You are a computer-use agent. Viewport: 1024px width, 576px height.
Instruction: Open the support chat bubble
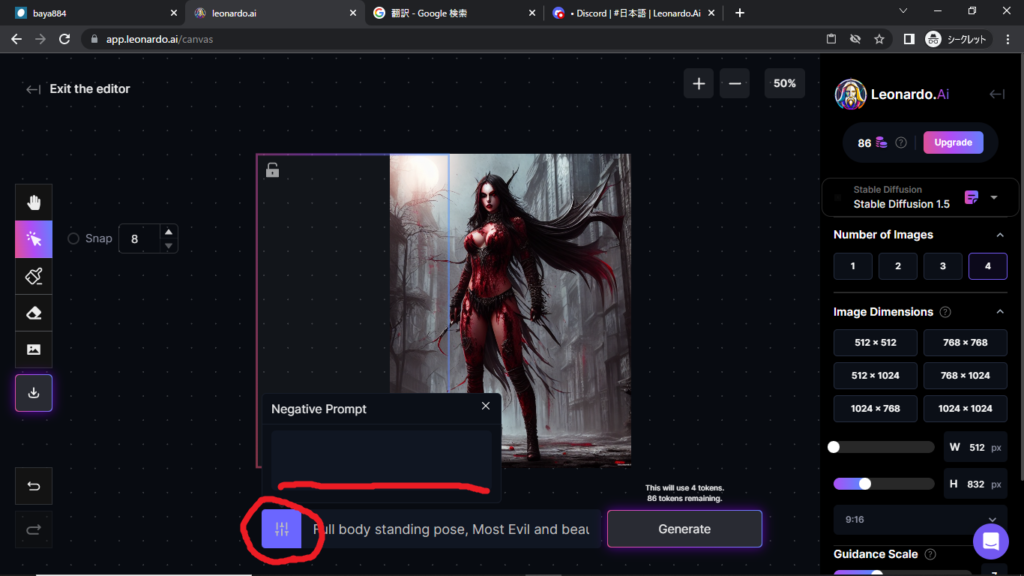(990, 542)
